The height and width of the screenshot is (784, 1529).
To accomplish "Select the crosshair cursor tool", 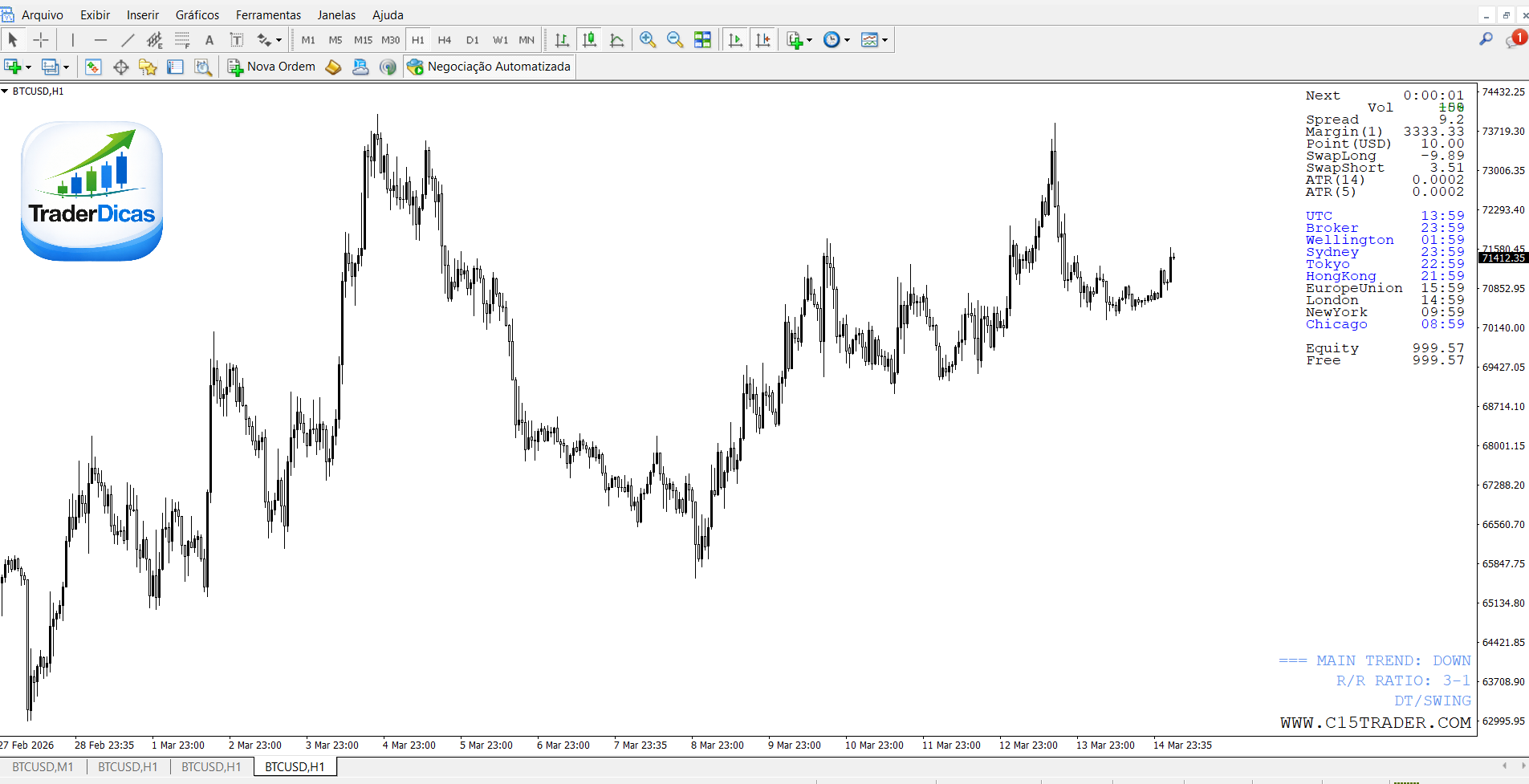I will tap(41, 40).
